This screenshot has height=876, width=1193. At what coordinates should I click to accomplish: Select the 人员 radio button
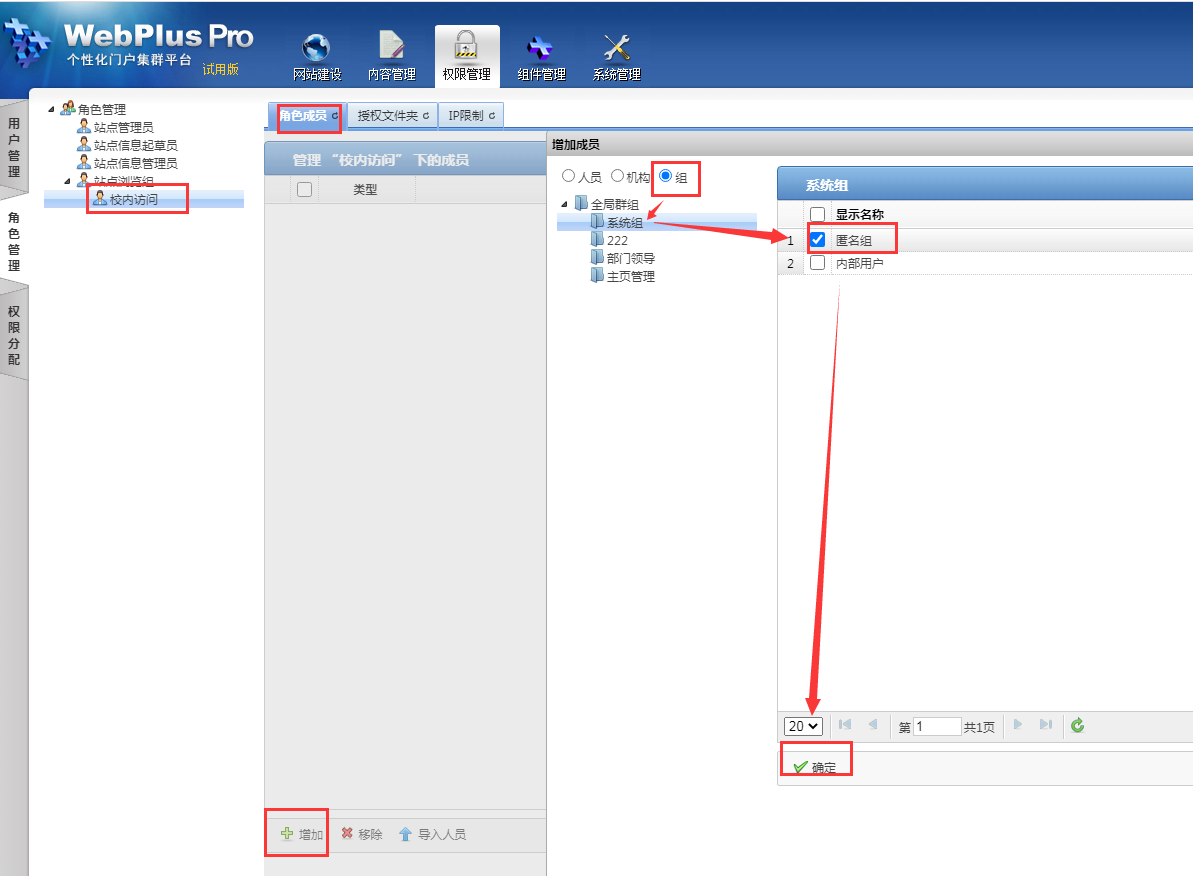tap(569, 176)
